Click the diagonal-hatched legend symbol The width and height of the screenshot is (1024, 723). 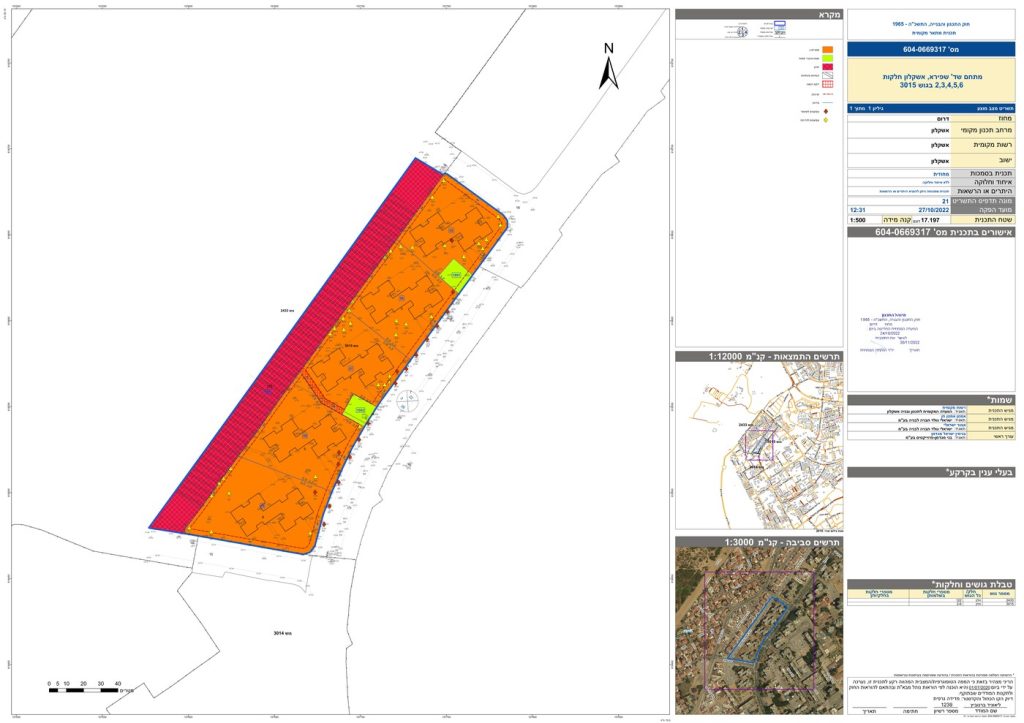(827, 76)
